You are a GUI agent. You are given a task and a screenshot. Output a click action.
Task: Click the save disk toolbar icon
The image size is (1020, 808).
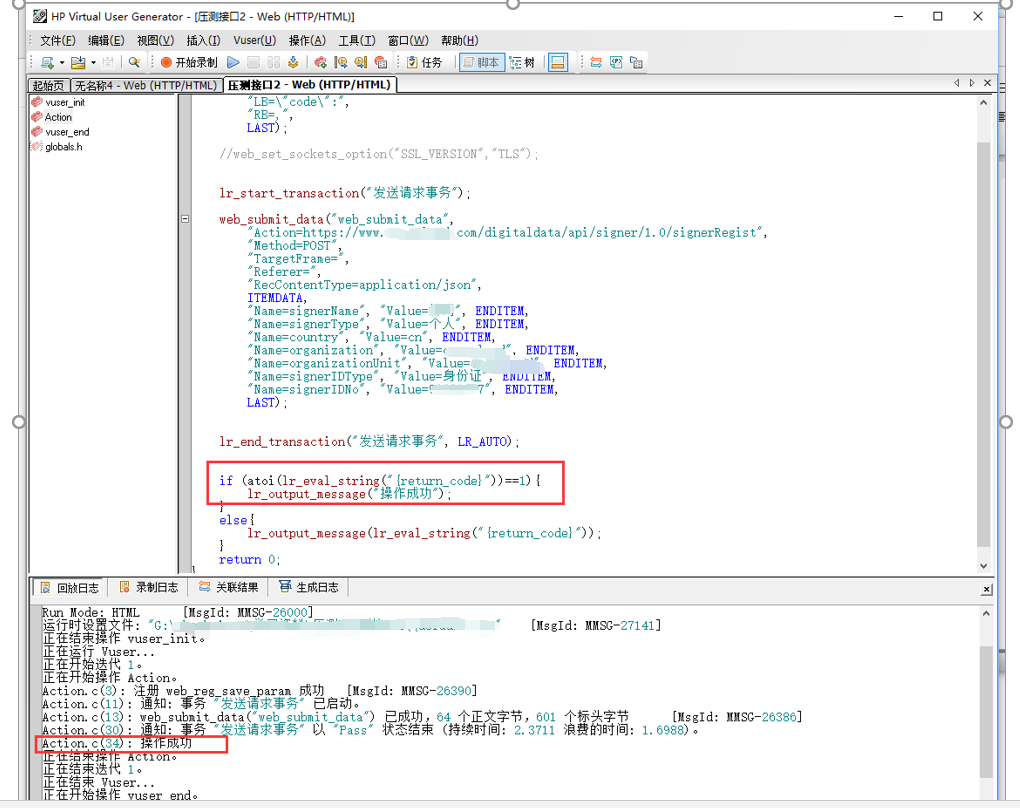108,62
